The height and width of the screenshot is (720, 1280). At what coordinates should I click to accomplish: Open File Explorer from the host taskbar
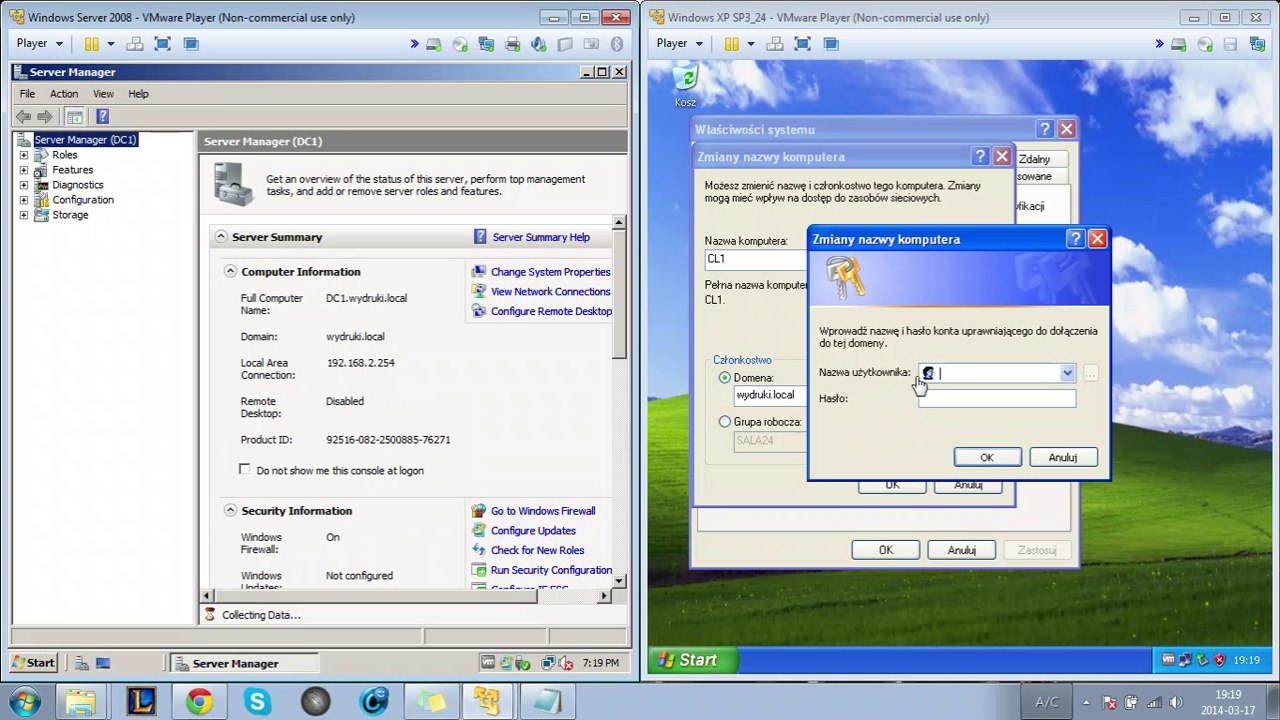[81, 702]
